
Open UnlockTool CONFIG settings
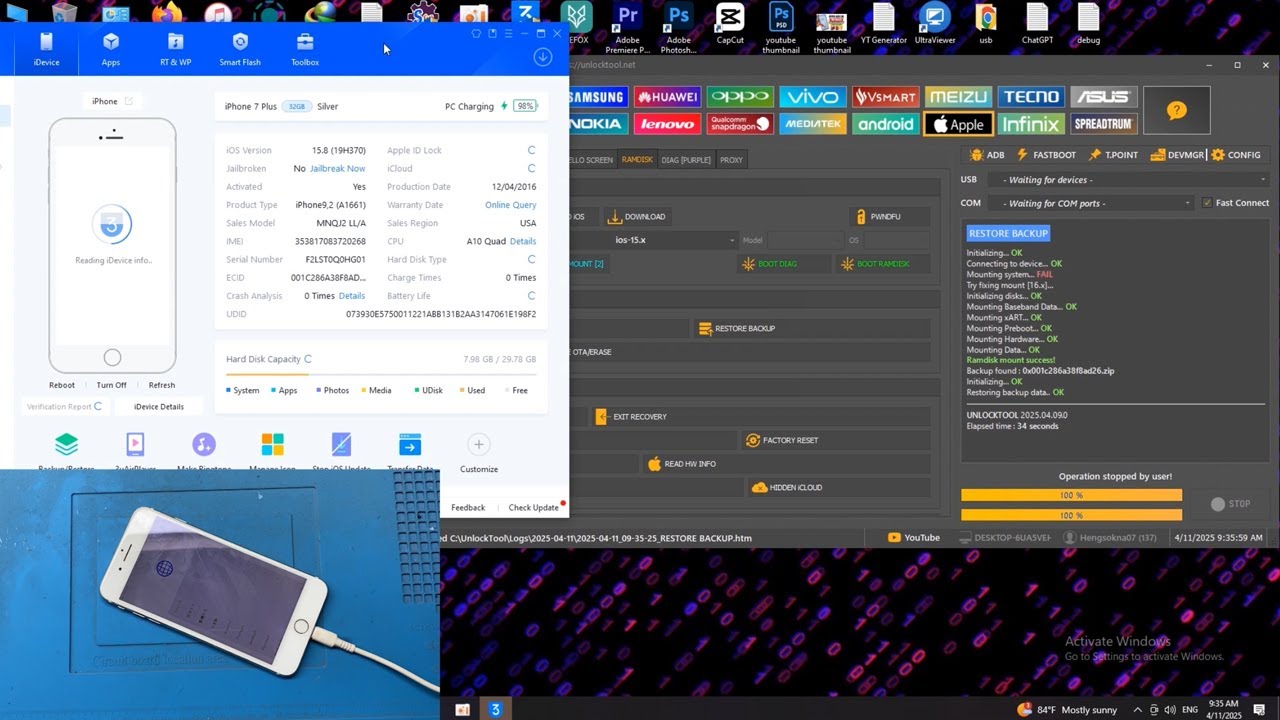point(1236,155)
